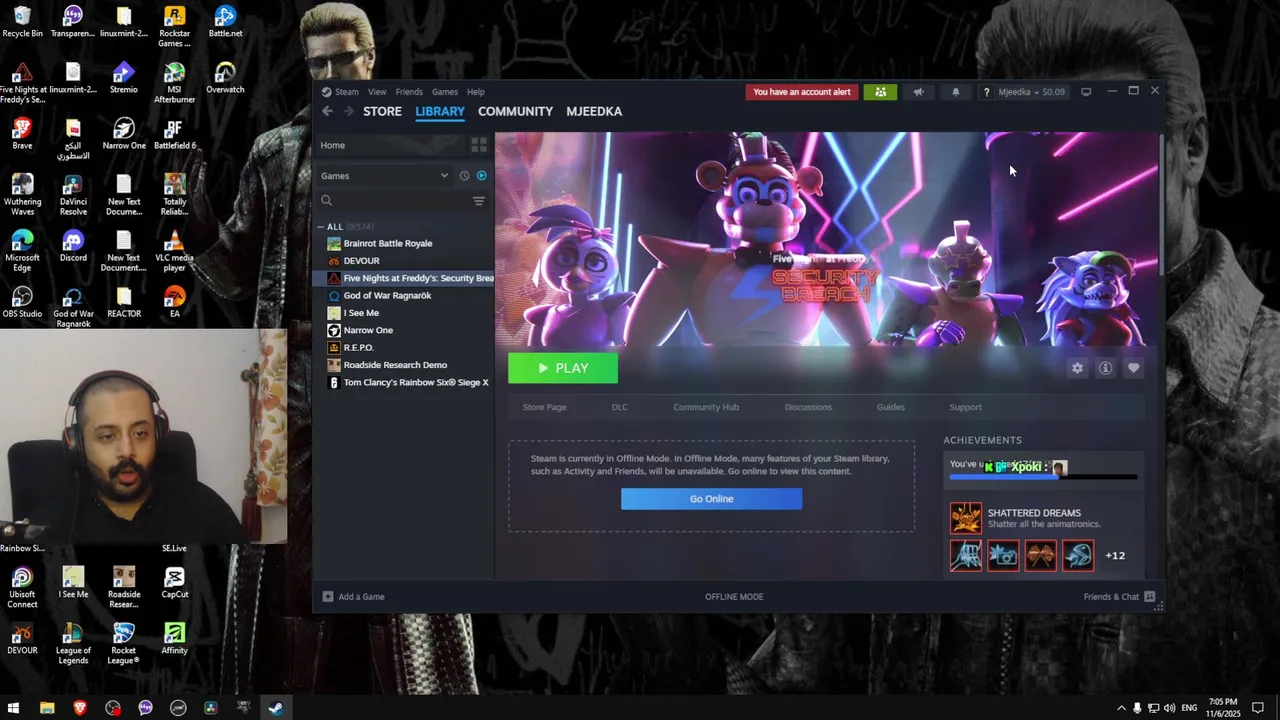Open Battle.net desktop shortcut
1280x720 pixels.
pos(225,22)
